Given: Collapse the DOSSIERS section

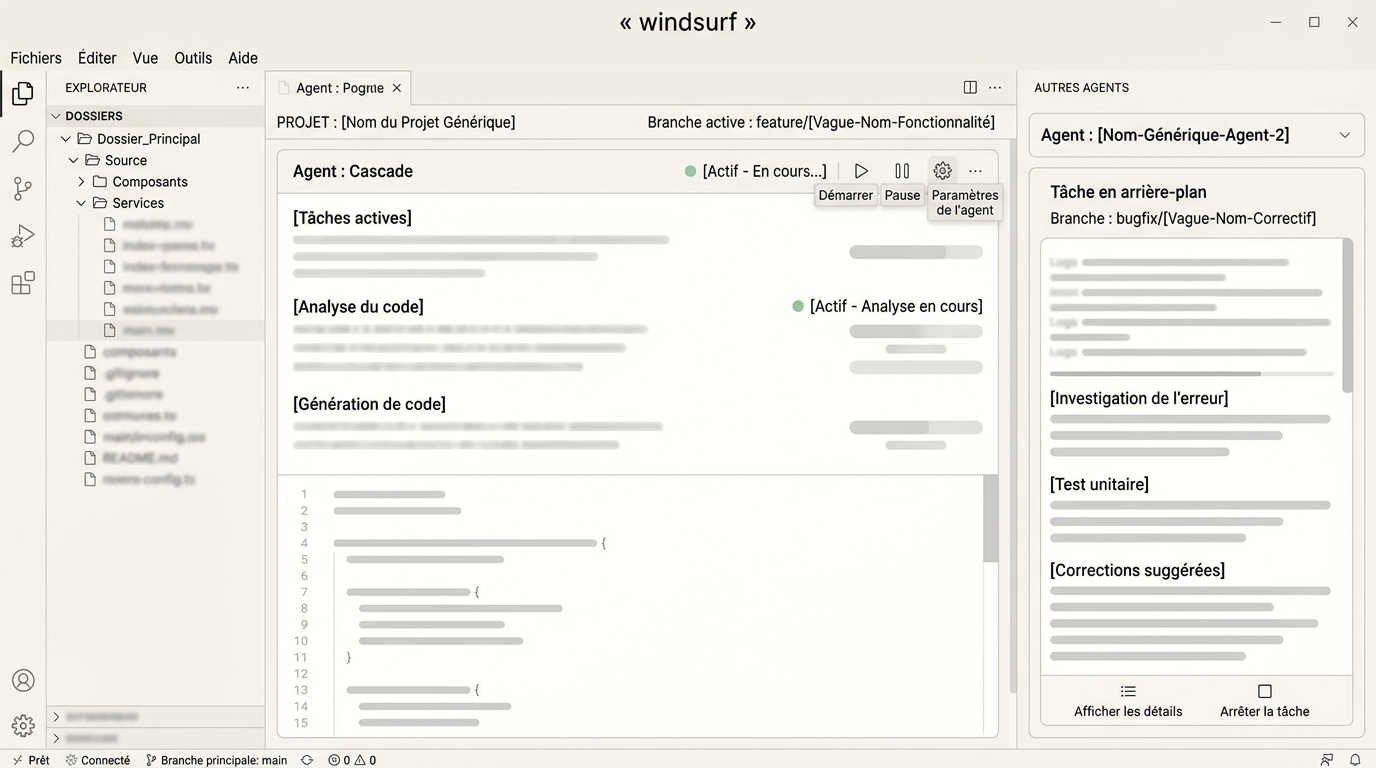Looking at the screenshot, I should (57, 116).
